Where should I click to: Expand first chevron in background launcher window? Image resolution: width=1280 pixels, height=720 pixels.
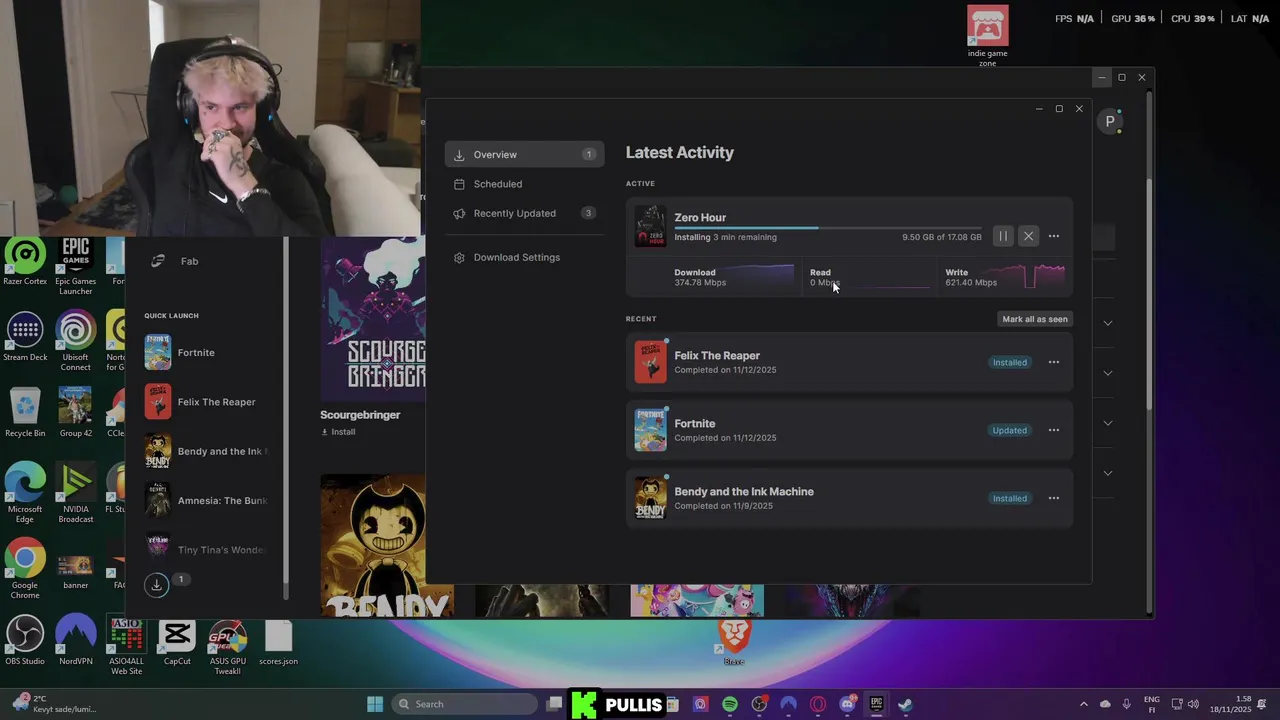(1107, 323)
